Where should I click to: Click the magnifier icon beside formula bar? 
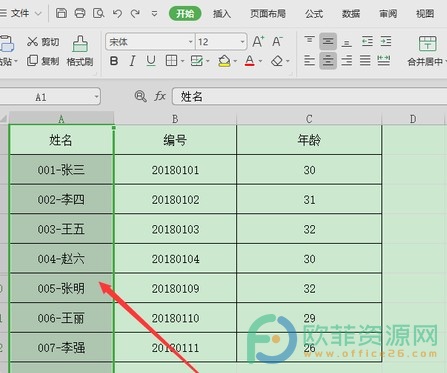coord(140,96)
